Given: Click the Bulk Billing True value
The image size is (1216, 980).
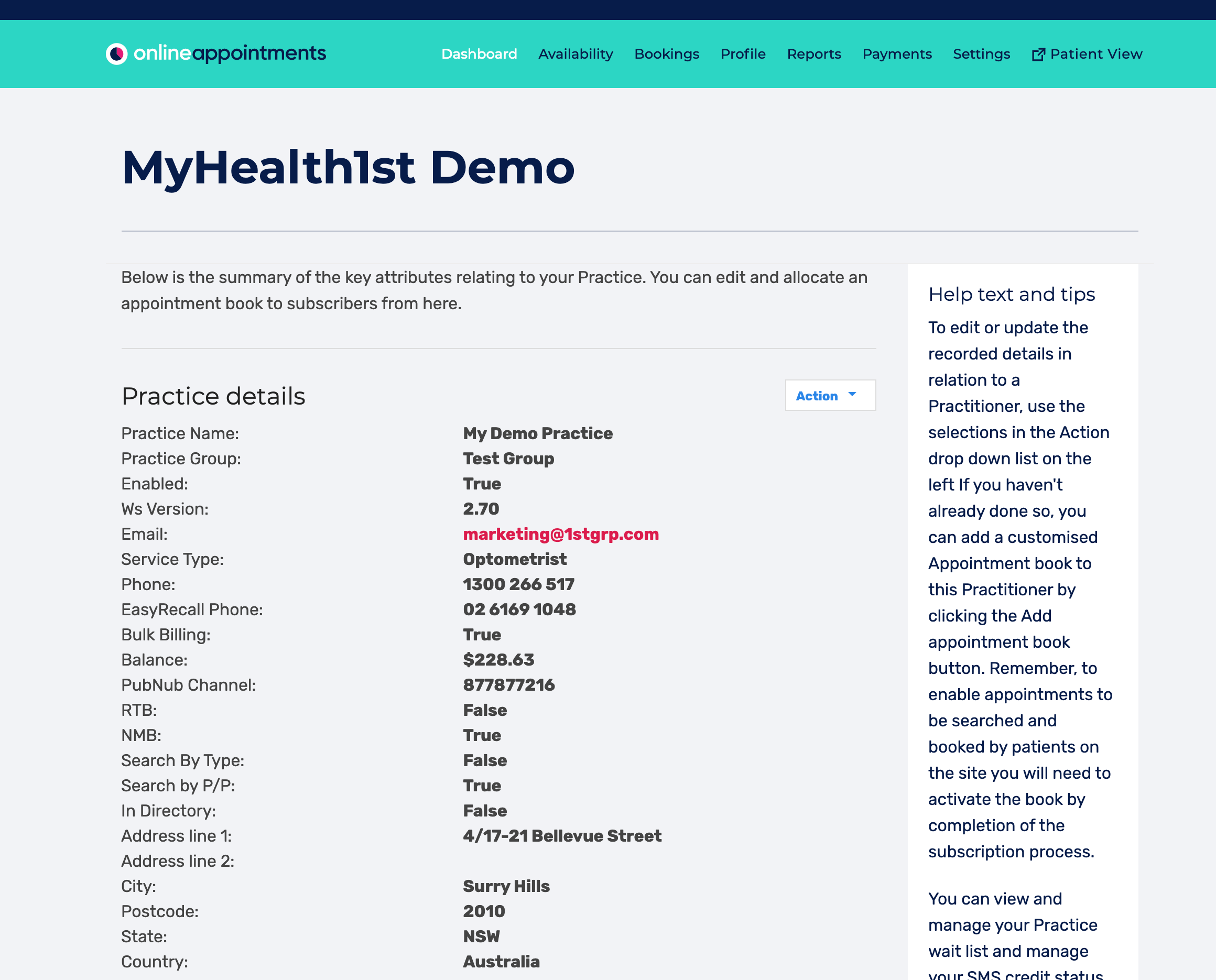Looking at the screenshot, I should [x=481, y=635].
